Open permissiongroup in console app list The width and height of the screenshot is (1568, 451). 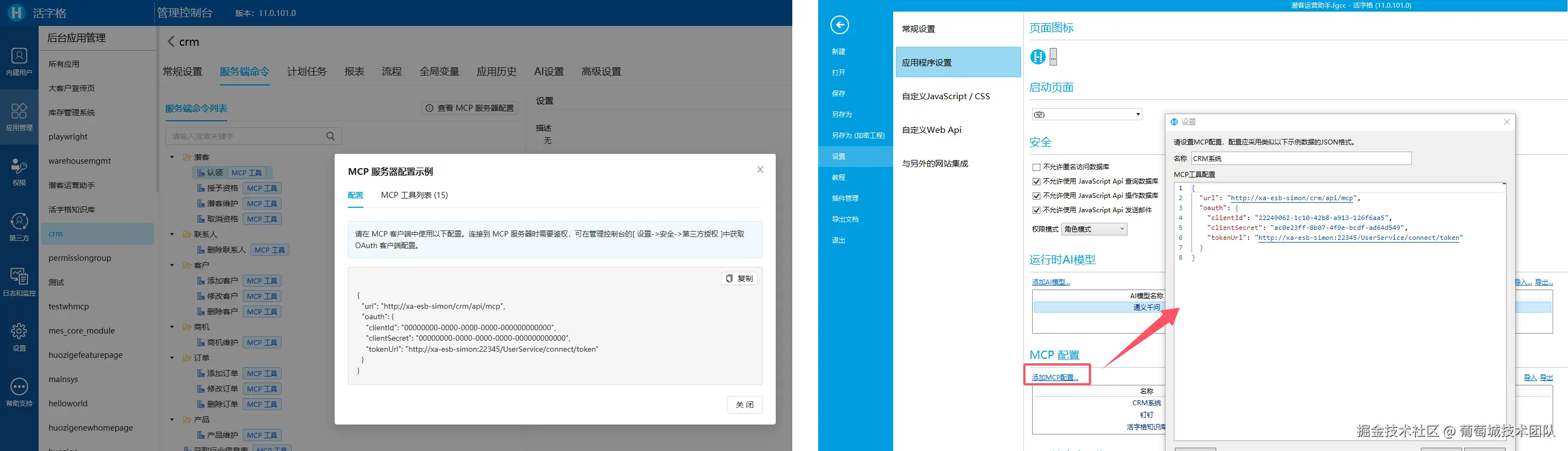98,258
